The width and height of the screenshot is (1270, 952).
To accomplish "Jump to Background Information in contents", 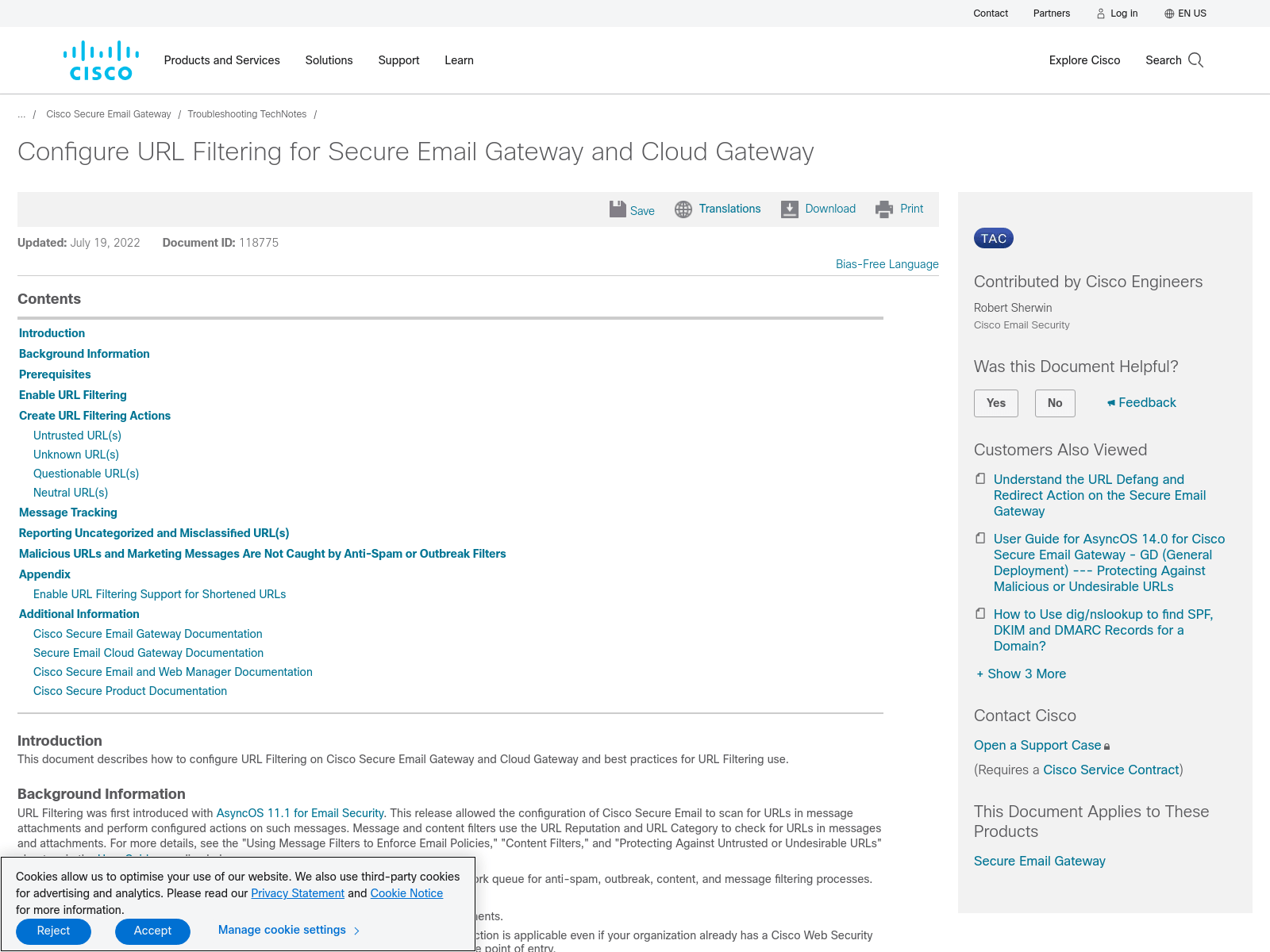I will 84,354.
